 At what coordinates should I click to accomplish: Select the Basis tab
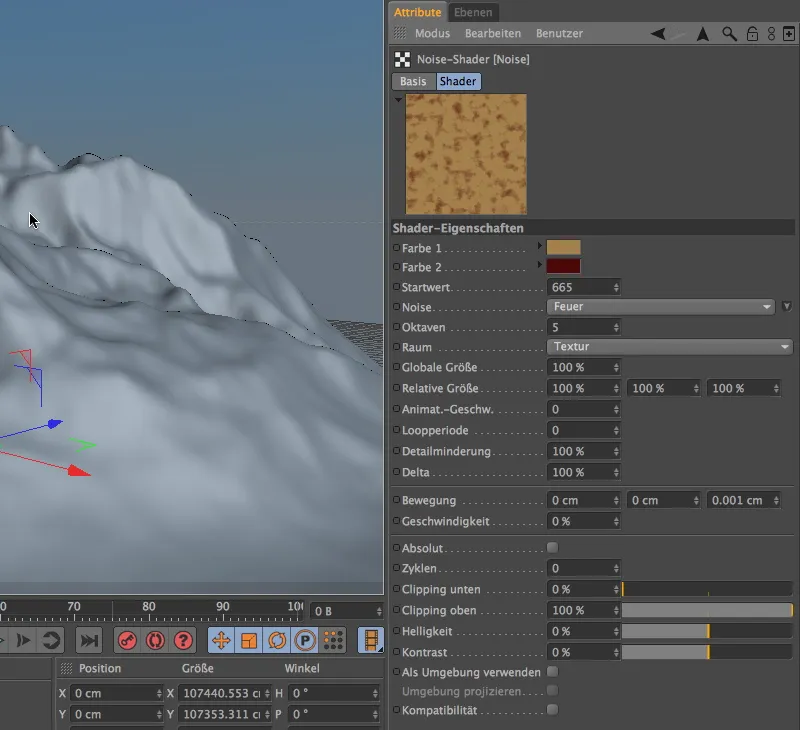click(x=413, y=82)
